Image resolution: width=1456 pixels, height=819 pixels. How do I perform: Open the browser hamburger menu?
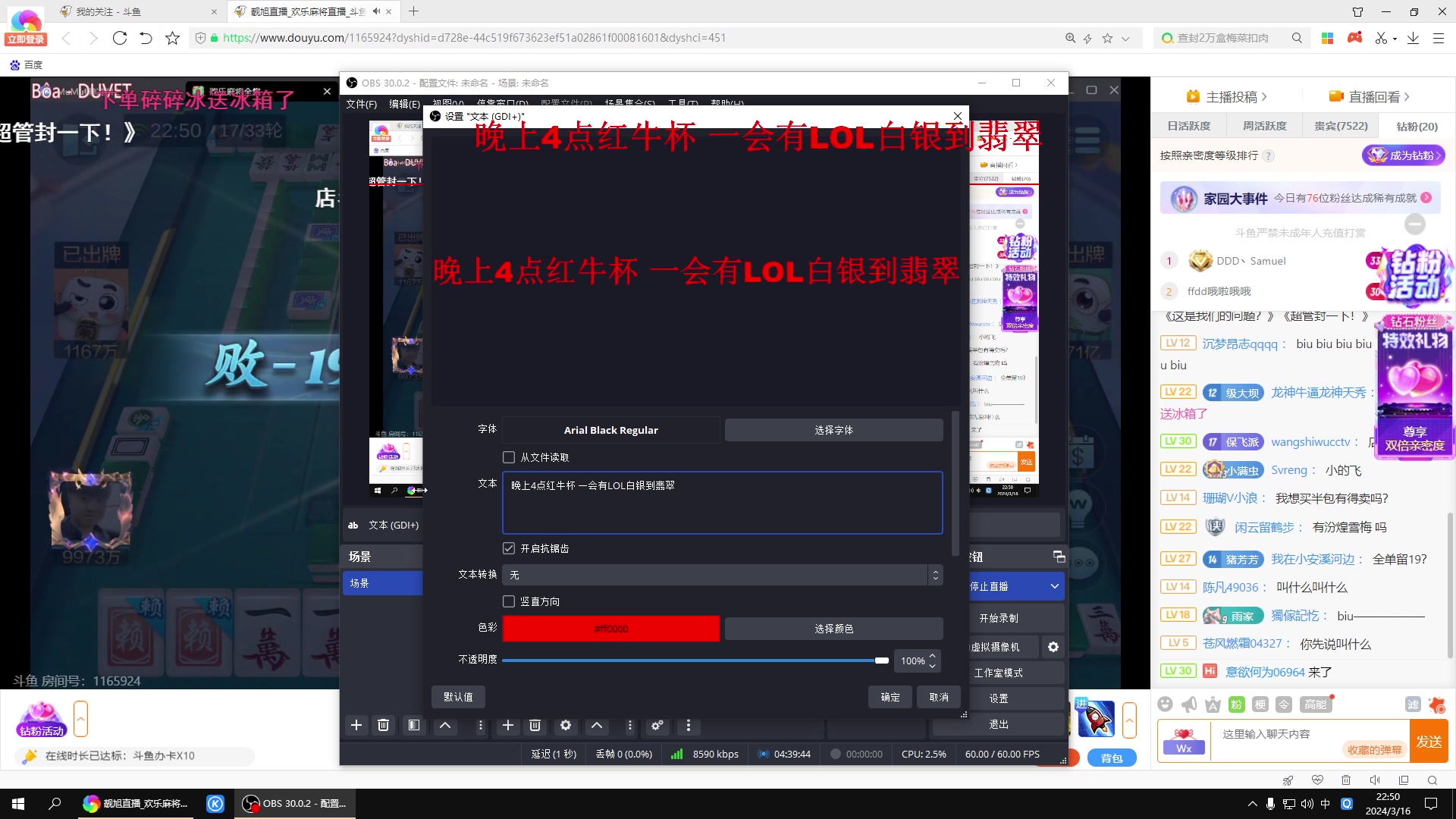[1439, 38]
